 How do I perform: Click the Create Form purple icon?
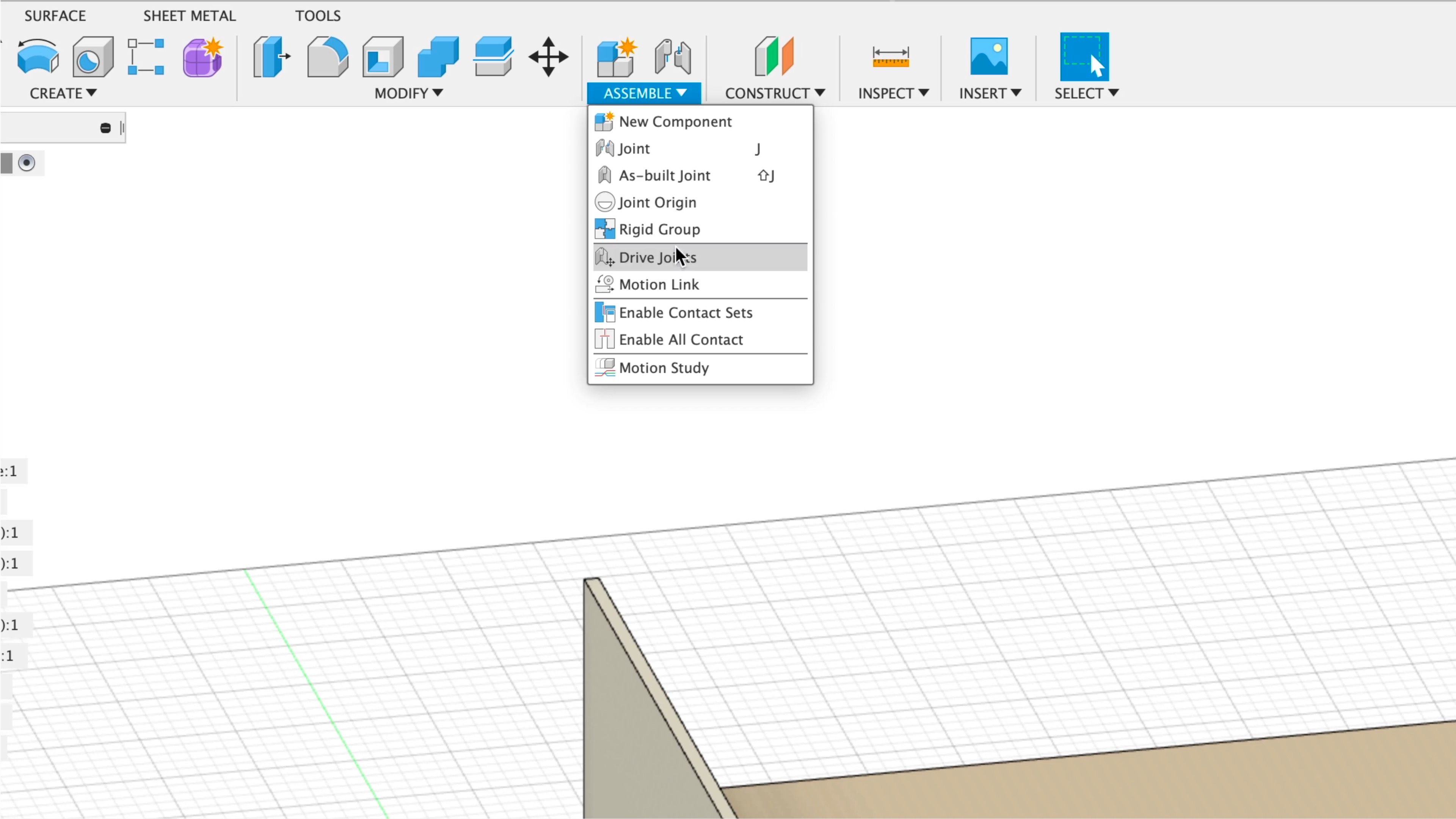point(202,56)
